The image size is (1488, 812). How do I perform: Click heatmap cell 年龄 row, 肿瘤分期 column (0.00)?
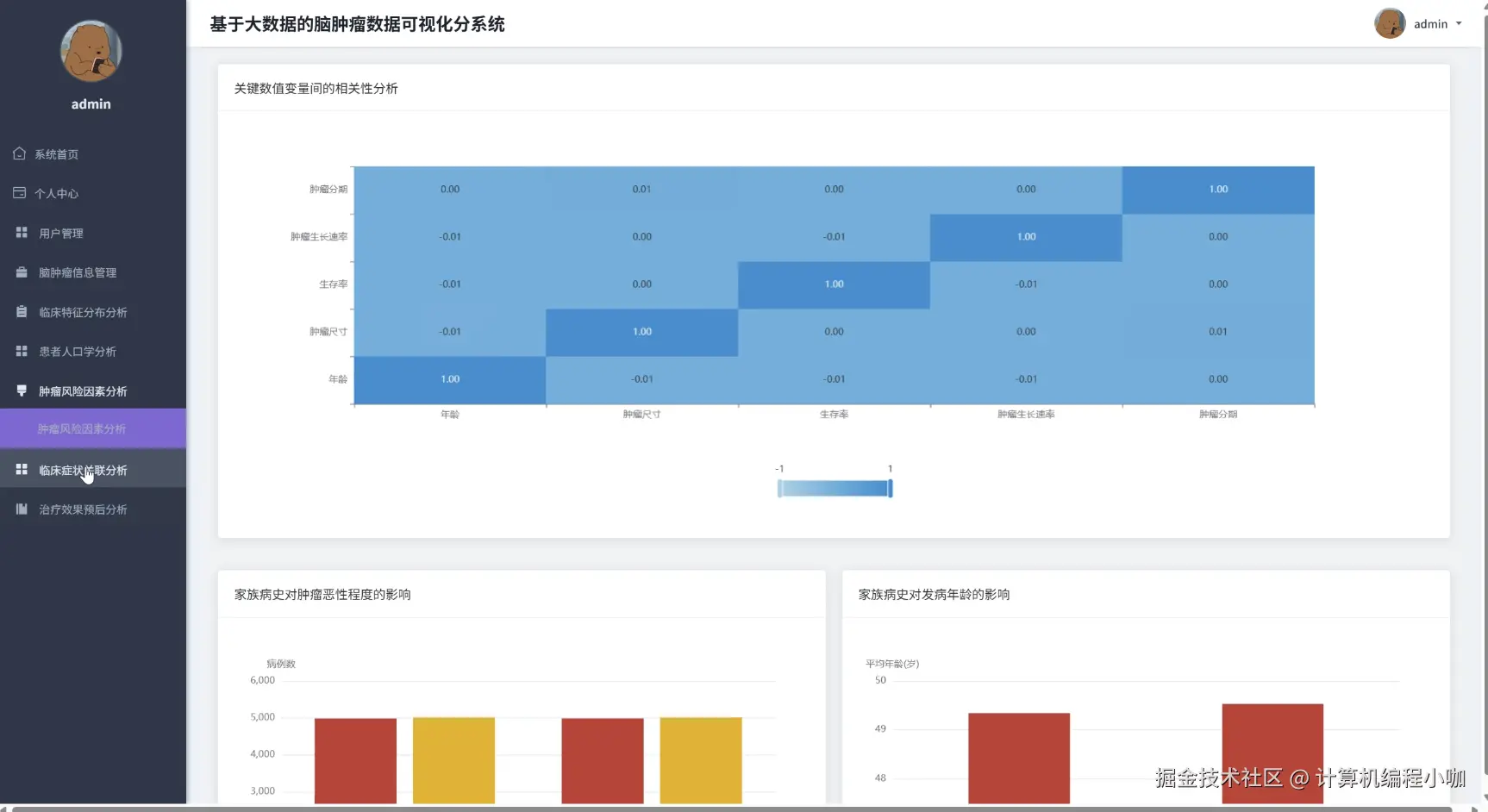point(1218,379)
